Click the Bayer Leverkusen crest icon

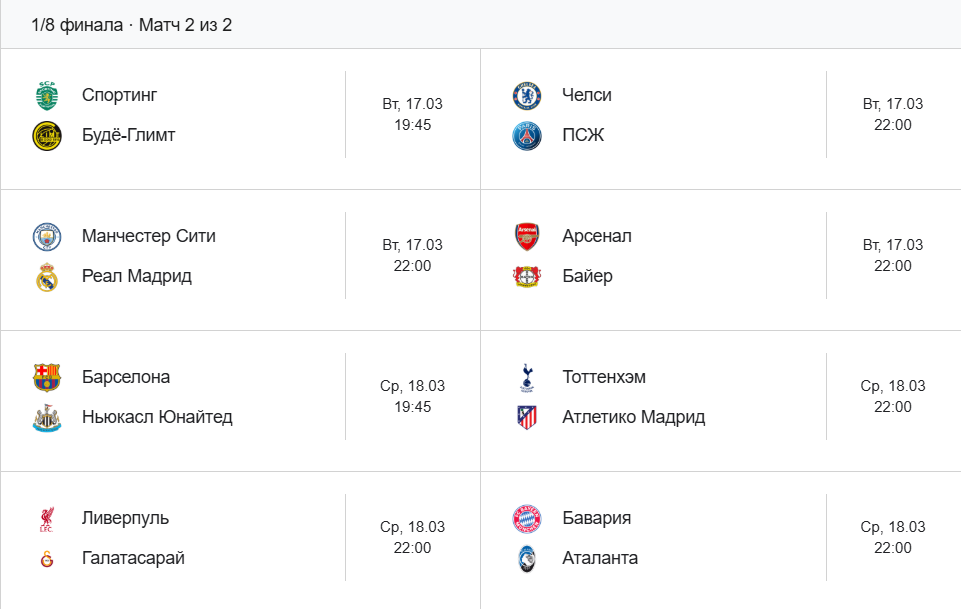[x=527, y=277]
